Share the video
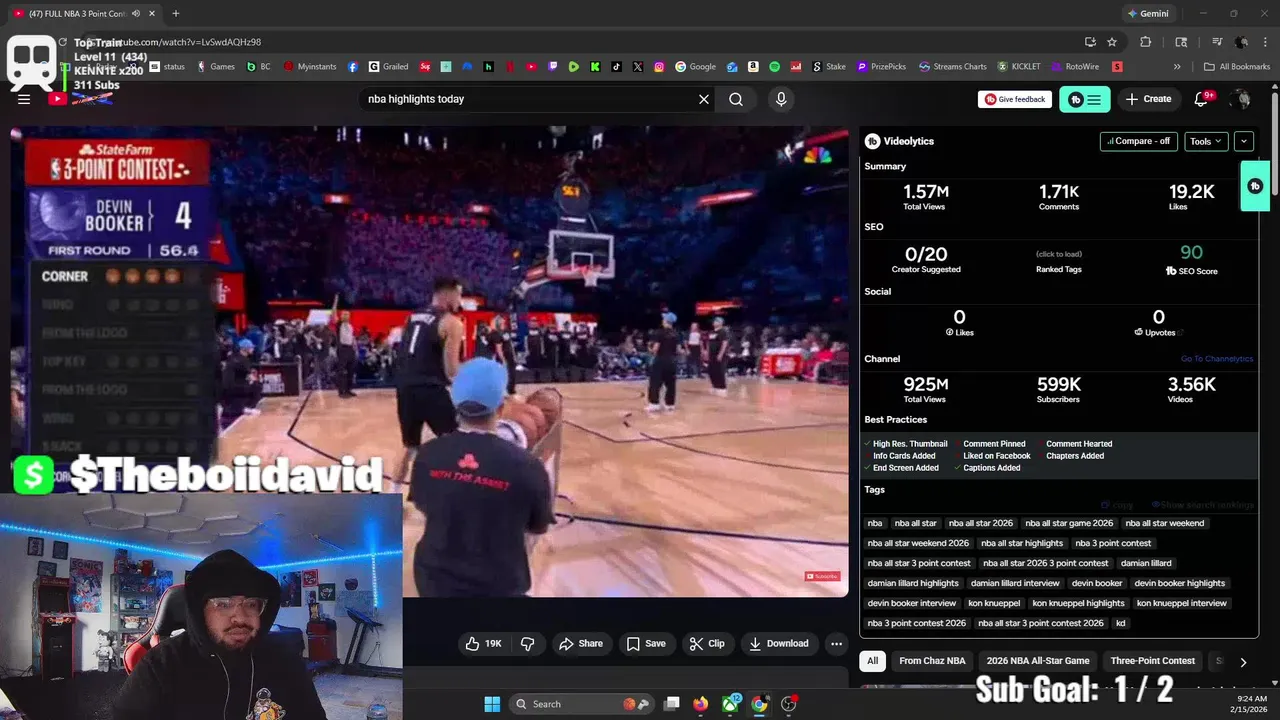The height and width of the screenshot is (720, 1280). click(x=581, y=643)
